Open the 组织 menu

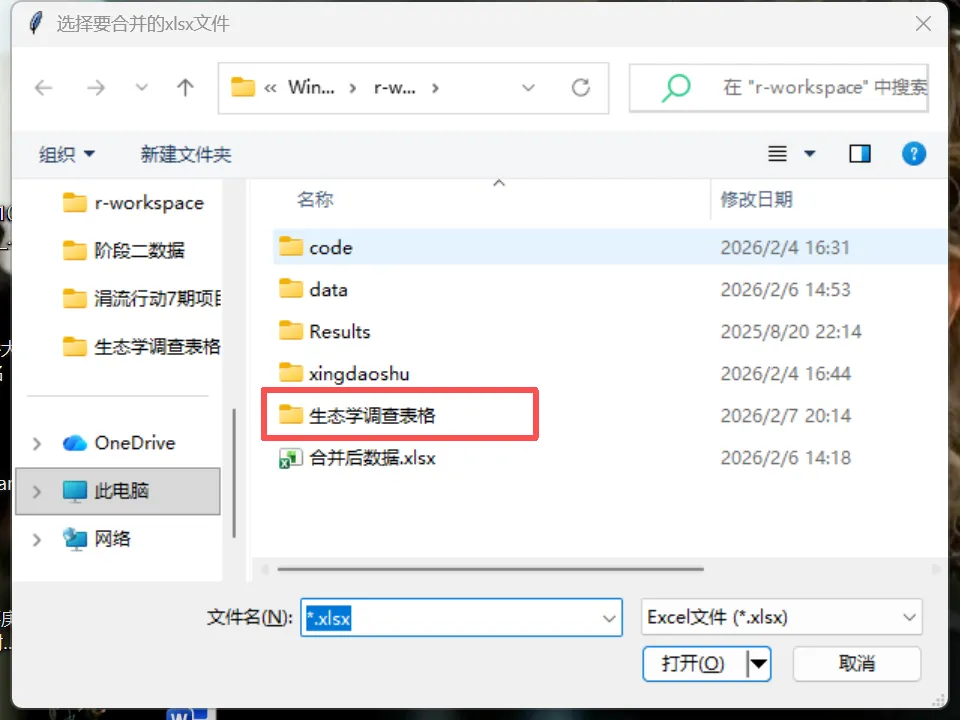click(67, 154)
